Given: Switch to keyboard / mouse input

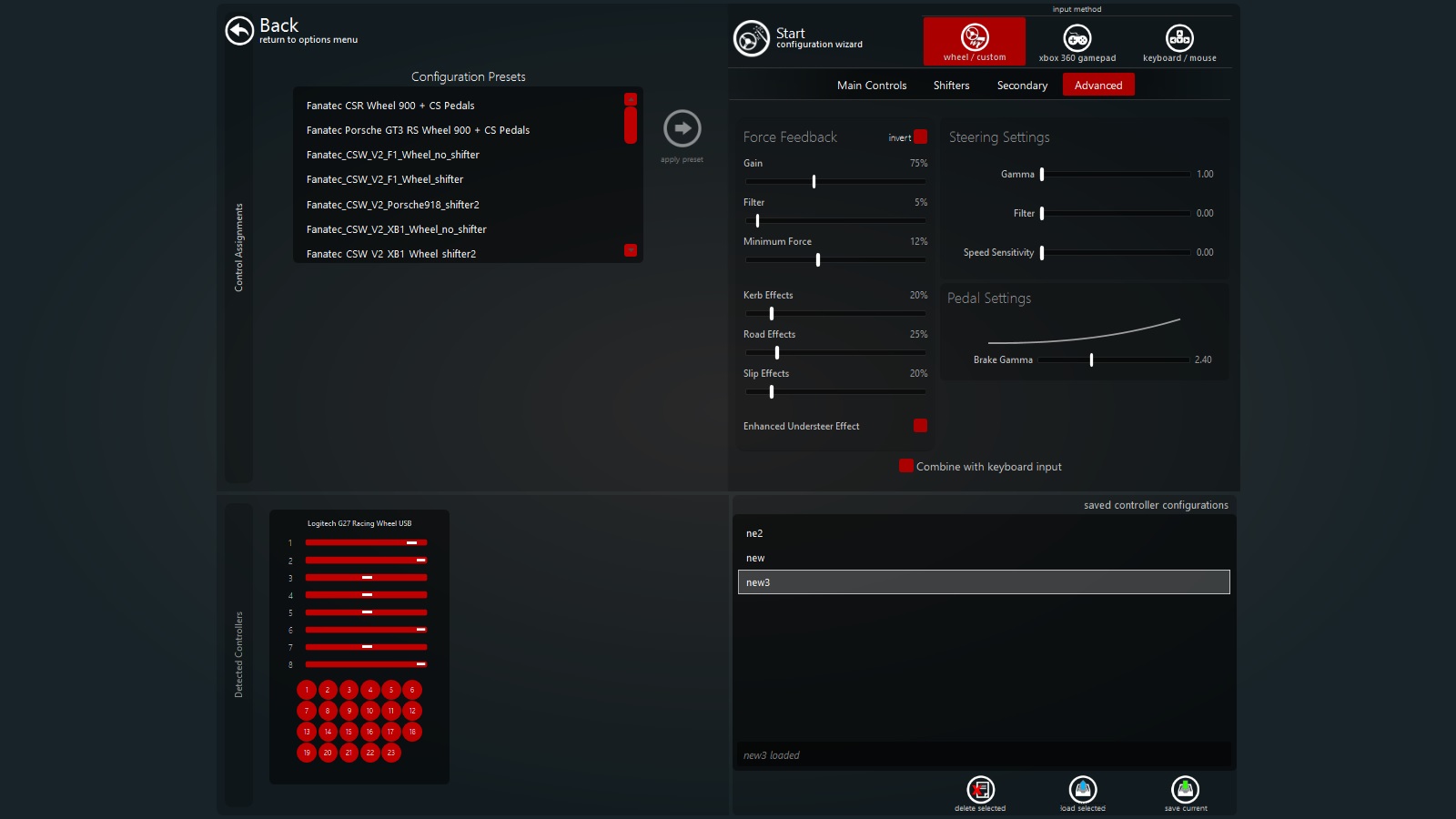Looking at the screenshot, I should point(1179,42).
